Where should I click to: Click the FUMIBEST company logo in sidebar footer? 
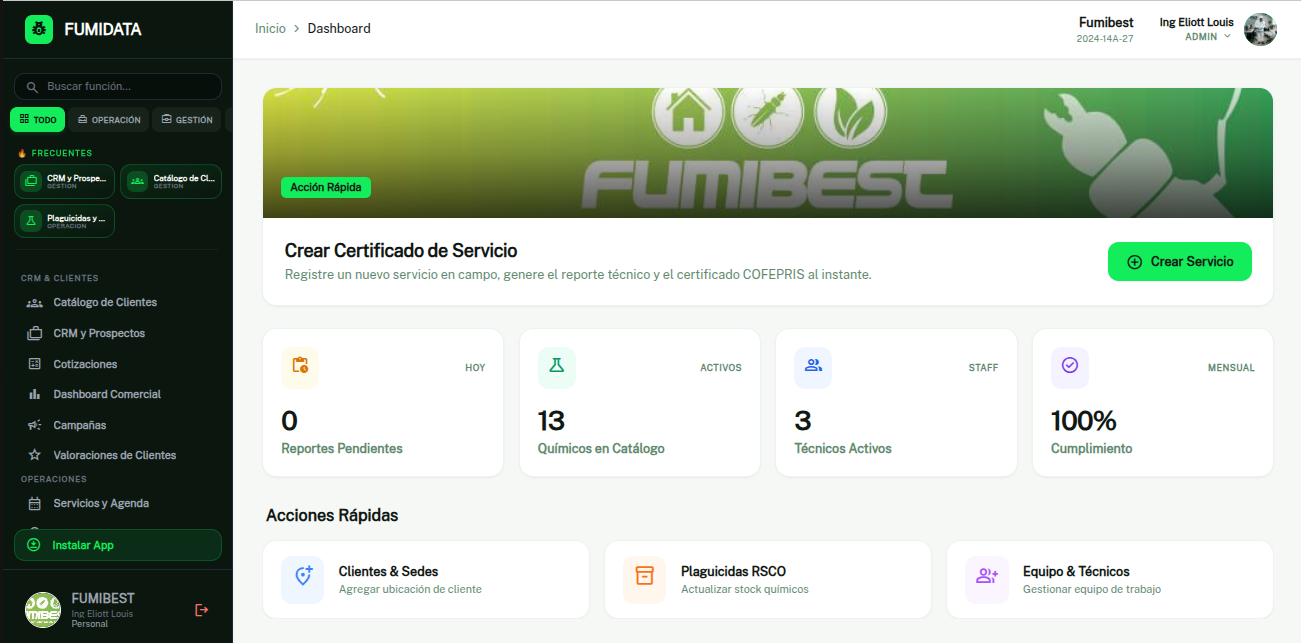point(43,609)
